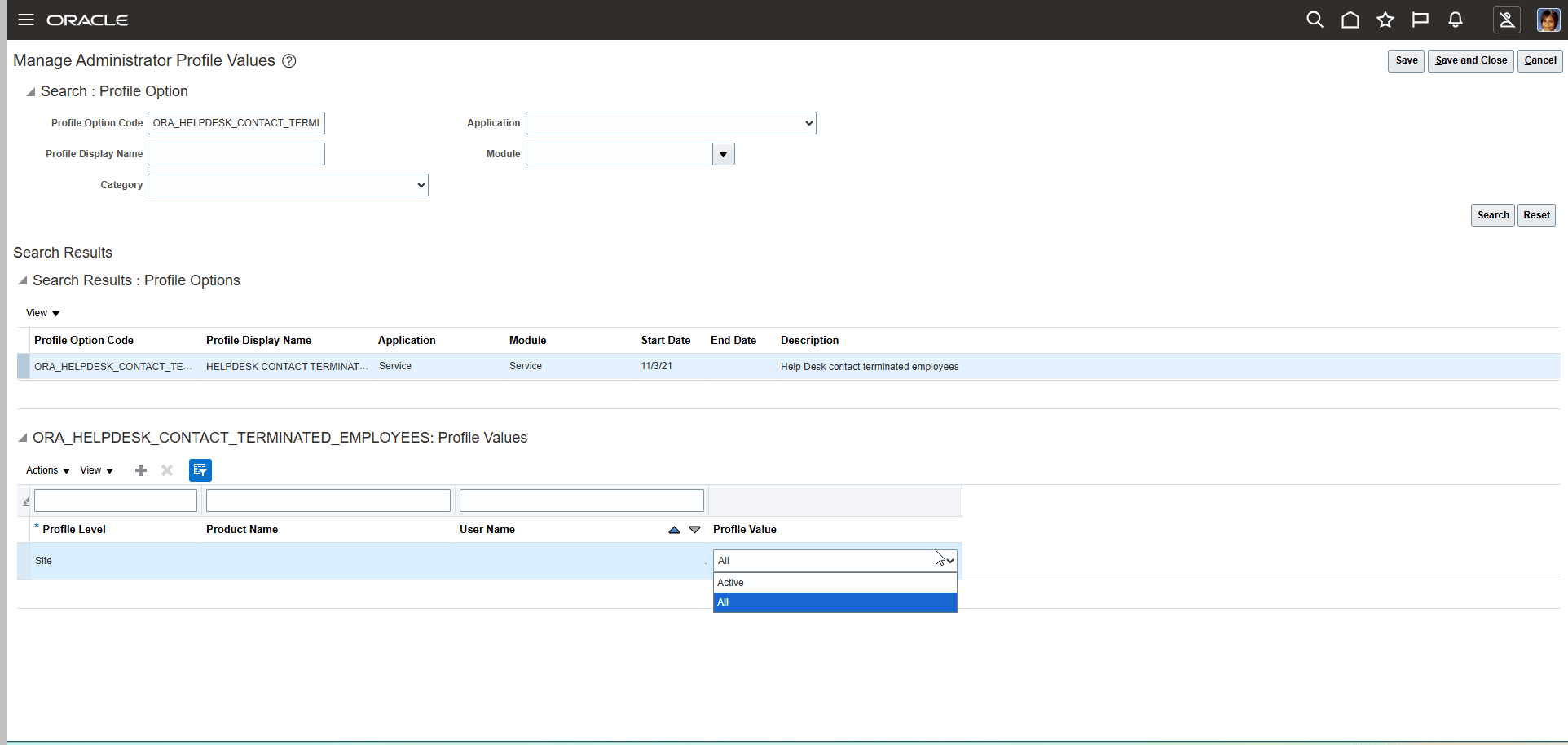Sort User Name column ascending
Screen dimensions: 1568x745
pos(672,530)
